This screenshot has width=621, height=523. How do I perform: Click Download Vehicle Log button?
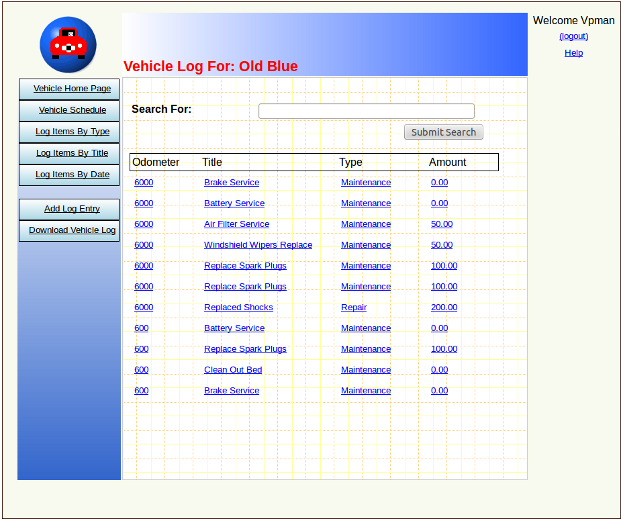[x=69, y=231]
